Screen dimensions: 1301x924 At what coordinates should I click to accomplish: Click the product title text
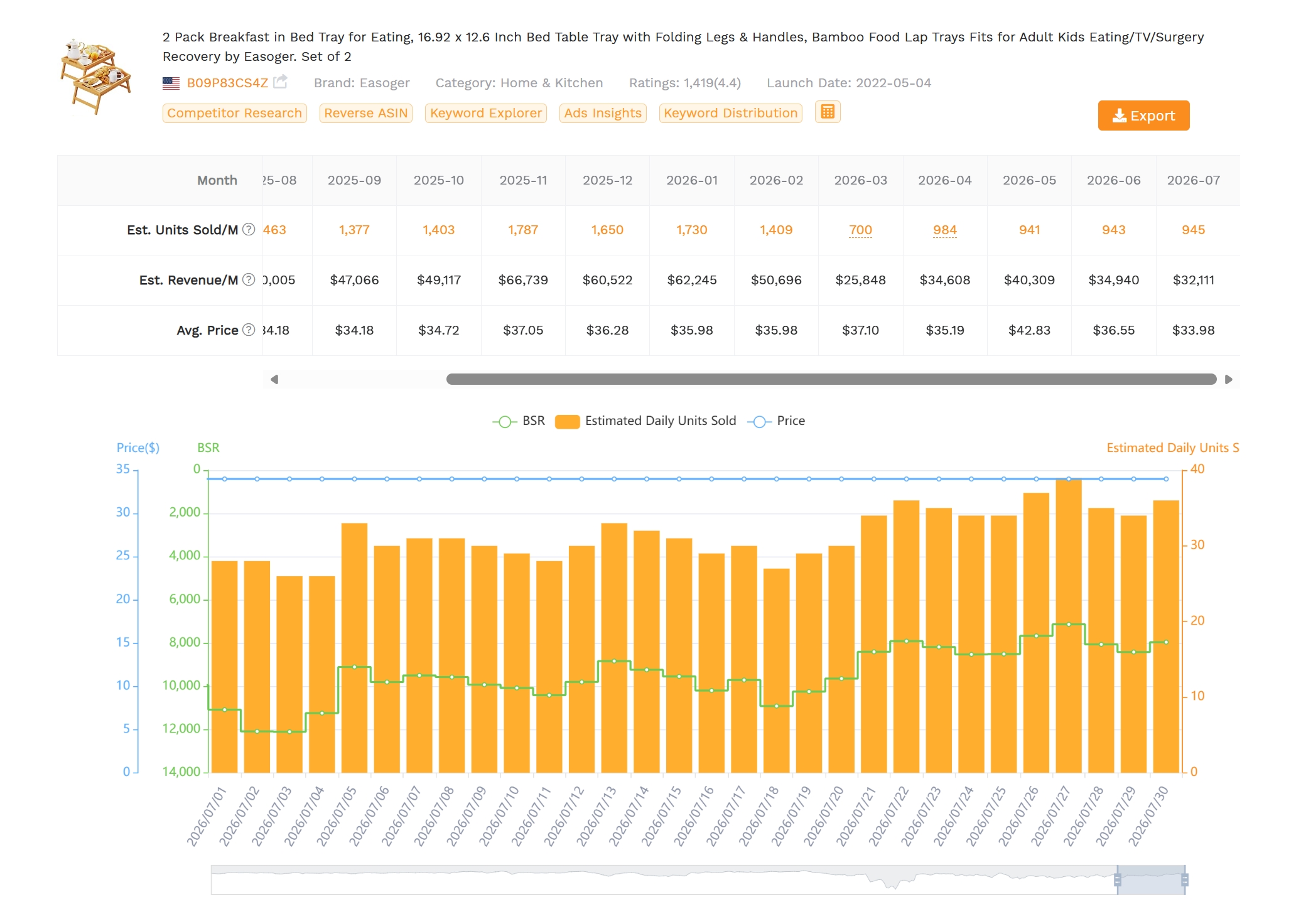pos(683,46)
